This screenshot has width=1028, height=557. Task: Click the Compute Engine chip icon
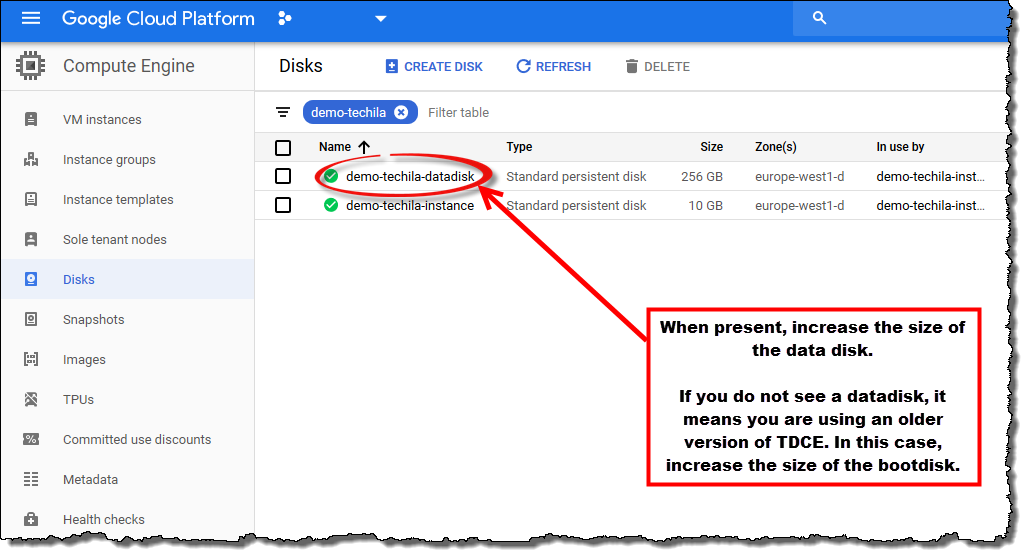pos(31,66)
